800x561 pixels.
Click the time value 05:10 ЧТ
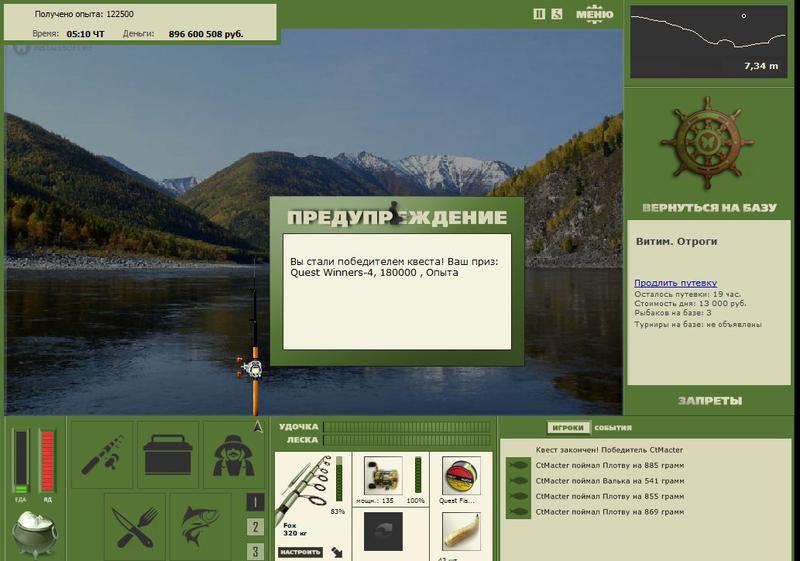point(85,34)
